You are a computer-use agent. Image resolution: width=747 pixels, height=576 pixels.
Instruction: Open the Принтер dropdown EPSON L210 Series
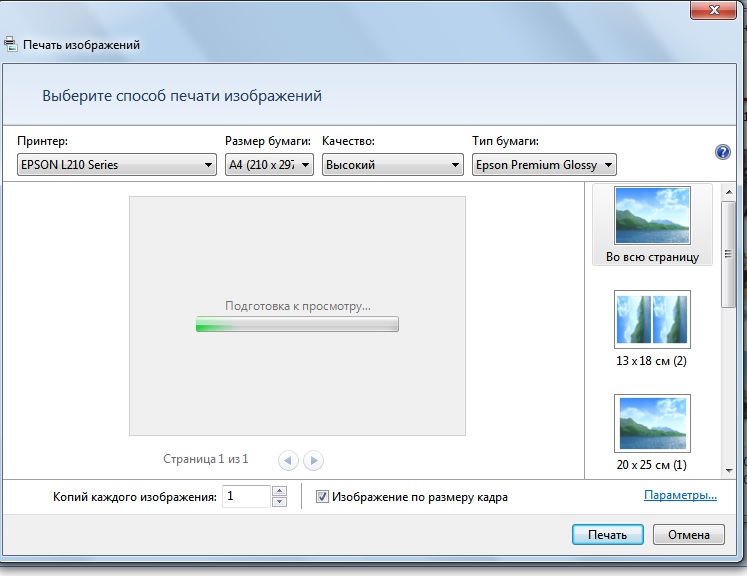click(x=117, y=165)
